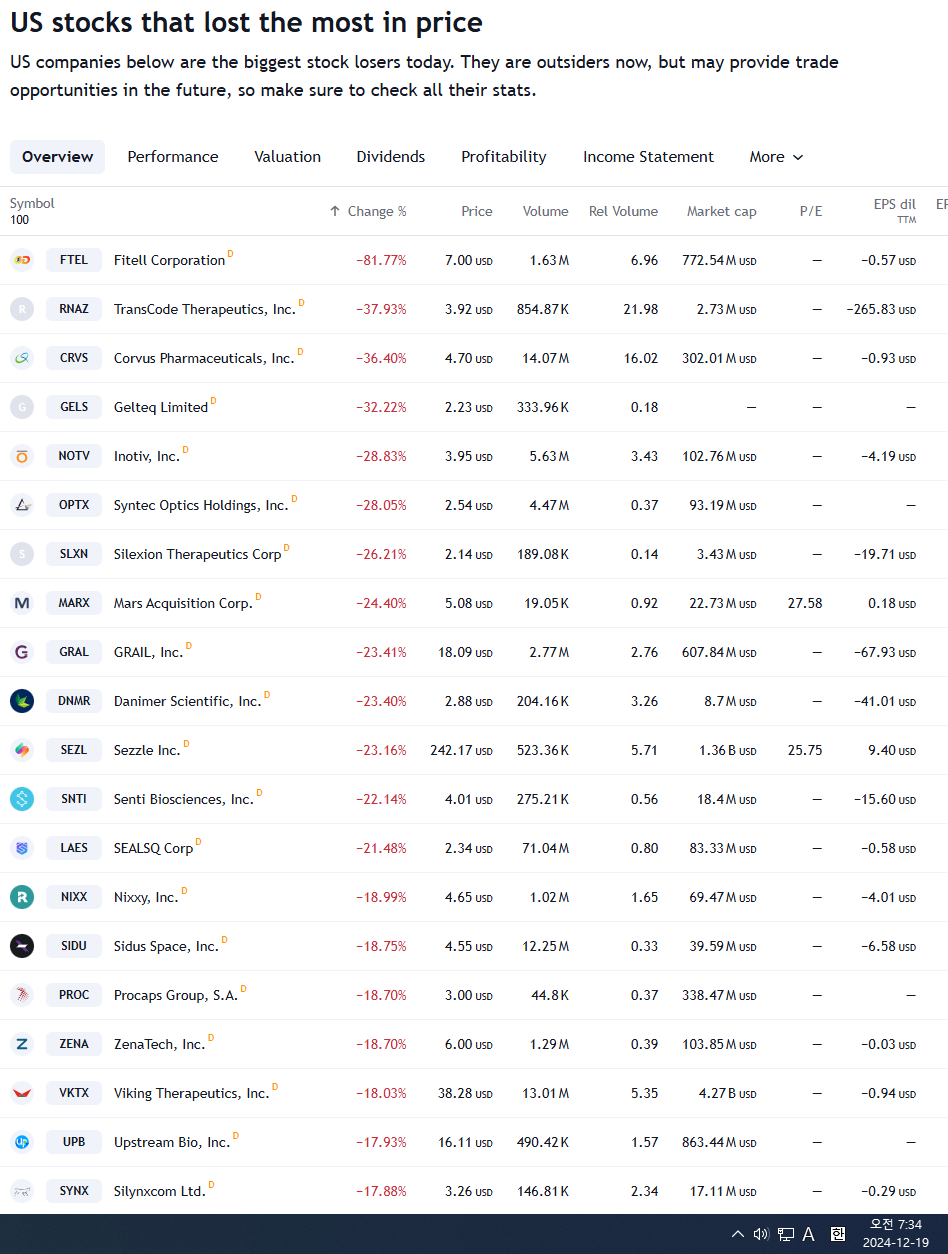Click TransCode's 21.98 relative volume
This screenshot has width=948, height=1254.
pos(640,309)
